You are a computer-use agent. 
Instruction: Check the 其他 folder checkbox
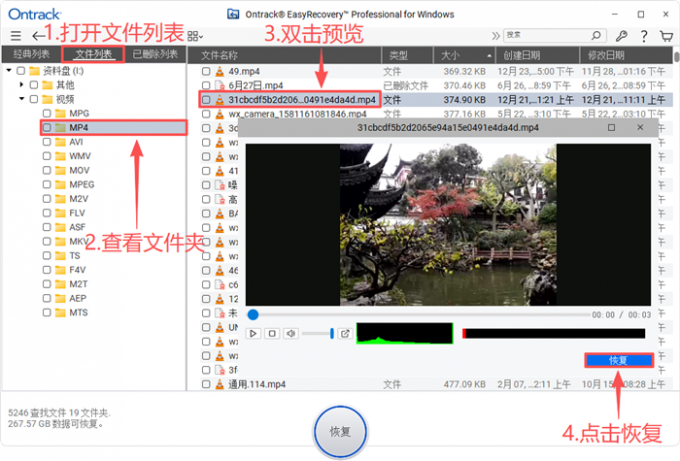[34, 85]
